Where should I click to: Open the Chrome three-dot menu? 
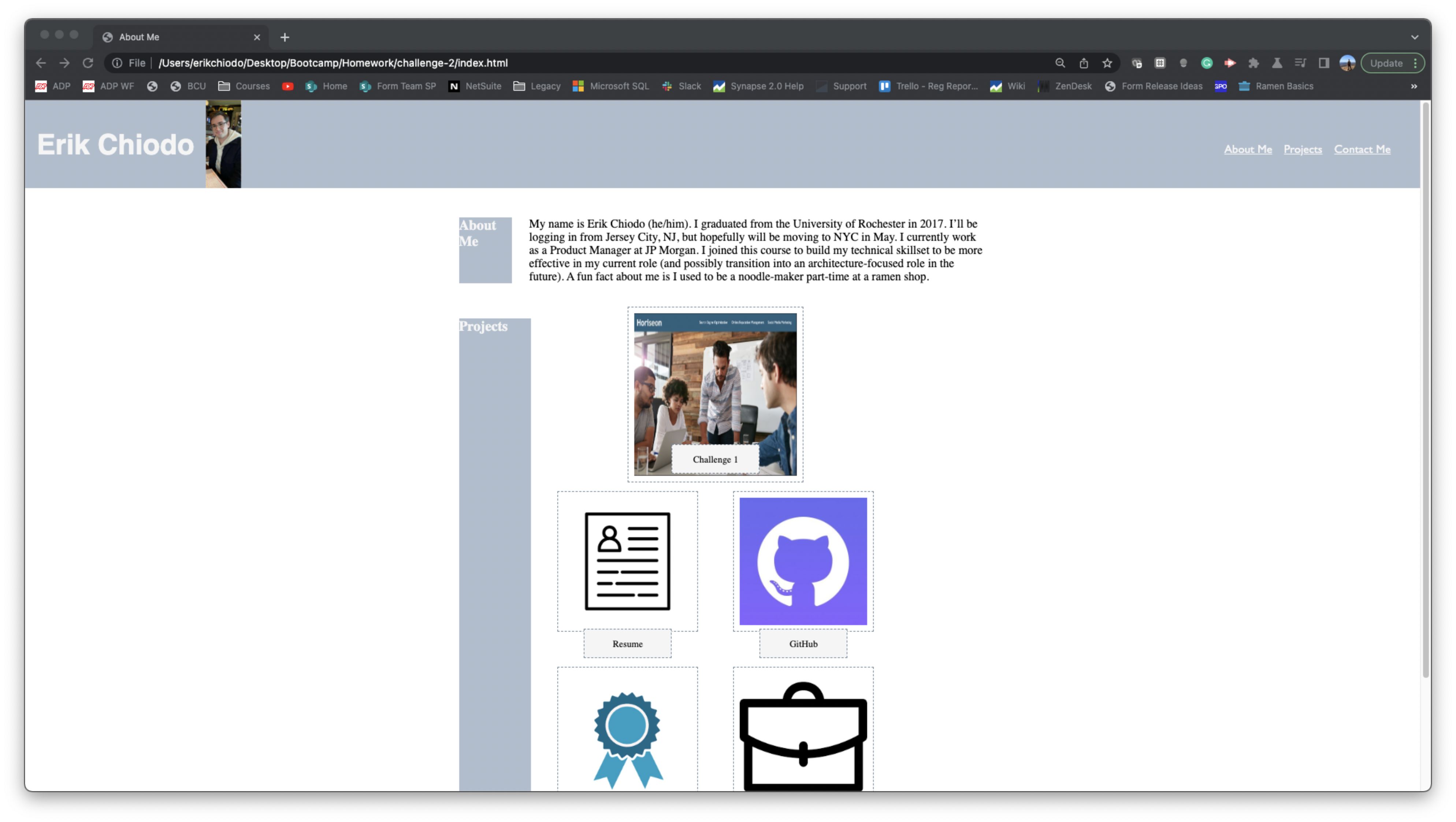1415,63
